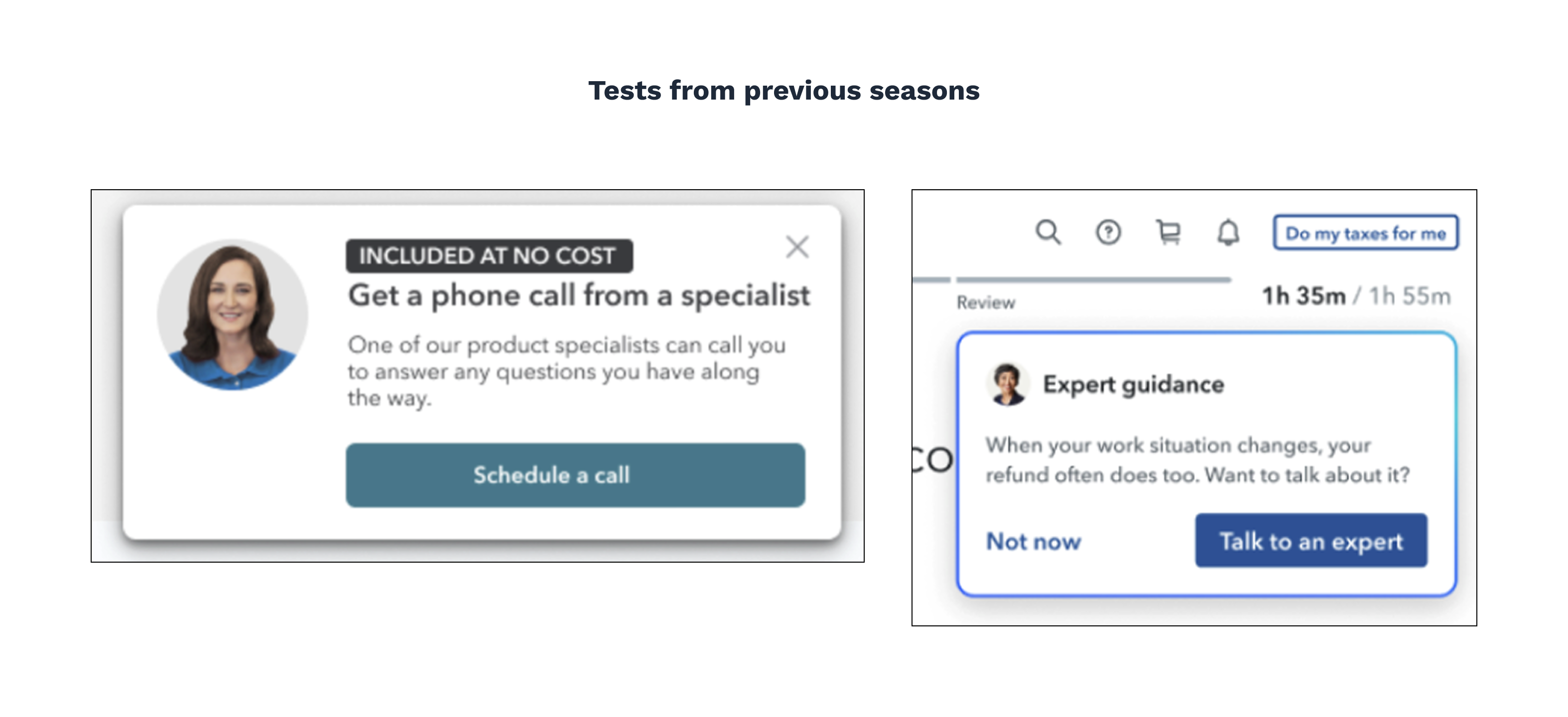Click the "Get a phone call from a specialist" heading

pyautogui.click(x=578, y=296)
